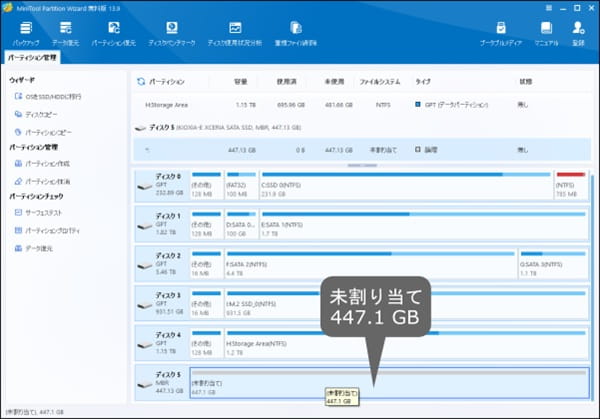Image resolution: width=600 pixels, height=419 pixels.
Task: Click the disk map vertical scrollbar
Action: coord(592,287)
